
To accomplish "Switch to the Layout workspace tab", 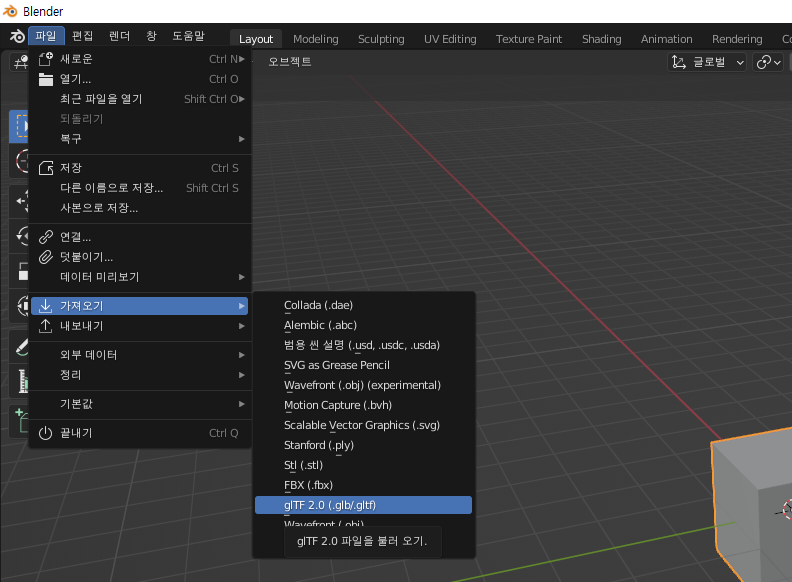I will [256, 39].
